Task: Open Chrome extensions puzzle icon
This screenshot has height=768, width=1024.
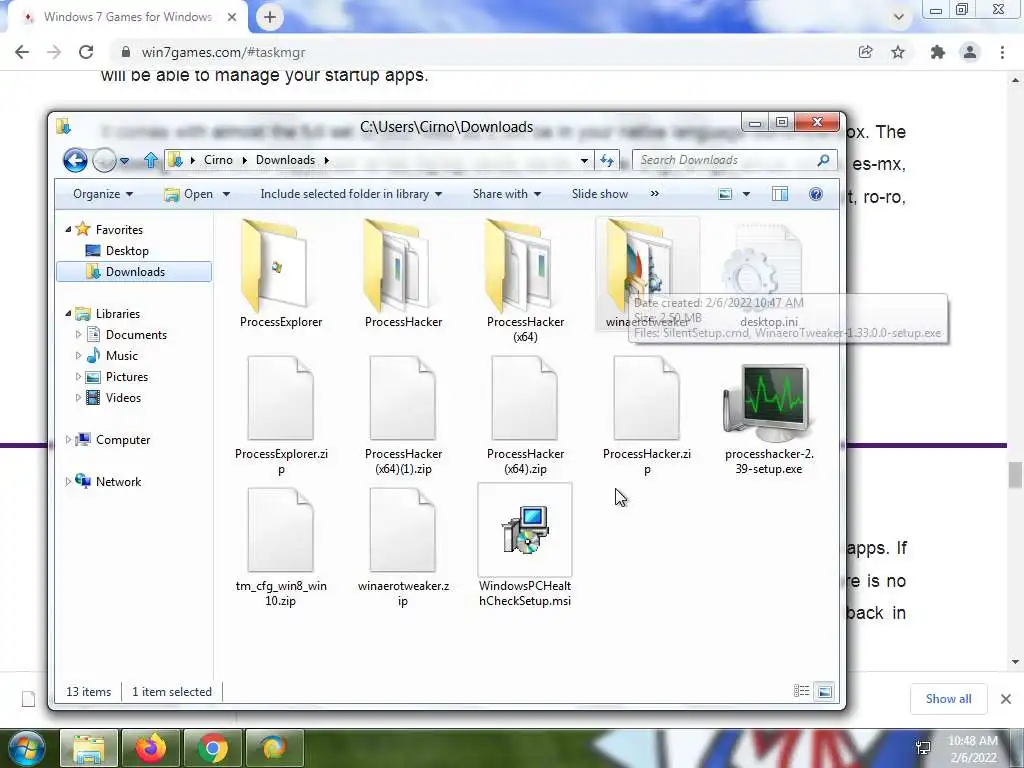Action: [938, 52]
